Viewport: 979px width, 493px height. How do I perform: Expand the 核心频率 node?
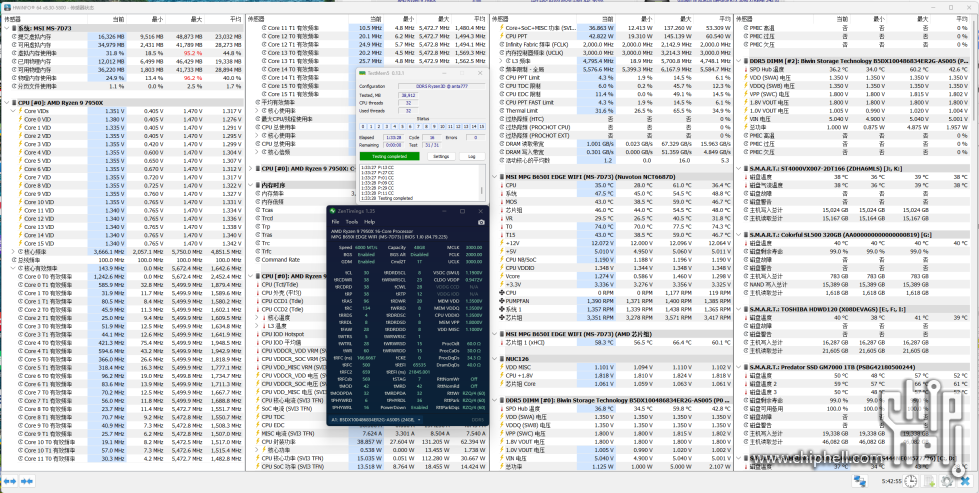click(13, 251)
